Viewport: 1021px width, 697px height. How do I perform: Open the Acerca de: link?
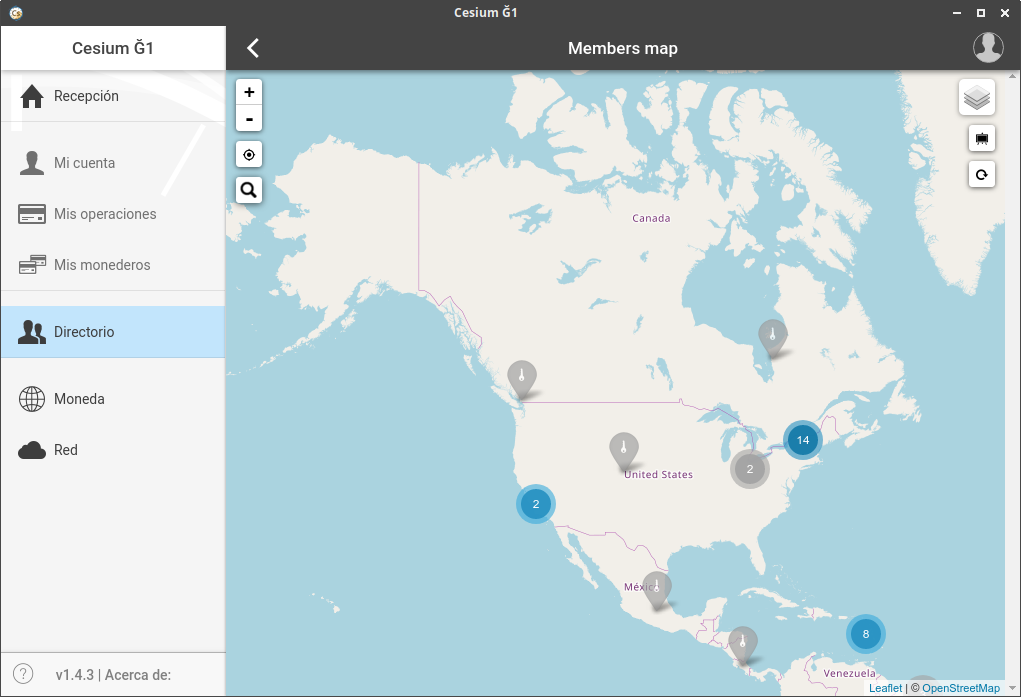(138, 675)
